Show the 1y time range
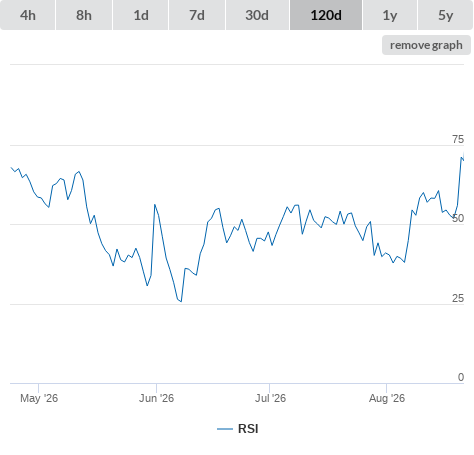This screenshot has width=474, height=455. click(390, 15)
